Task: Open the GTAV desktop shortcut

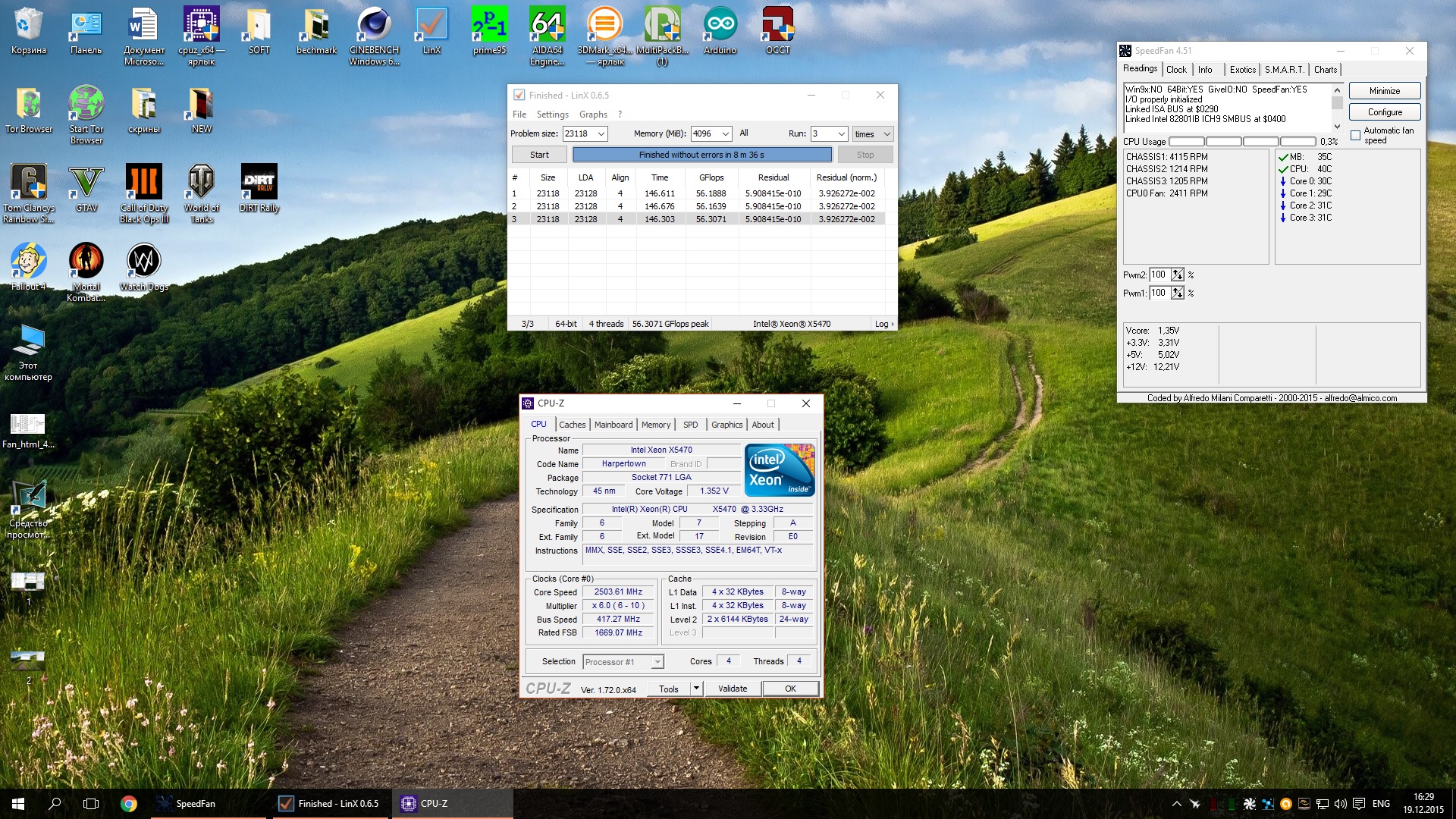Action: (x=86, y=184)
